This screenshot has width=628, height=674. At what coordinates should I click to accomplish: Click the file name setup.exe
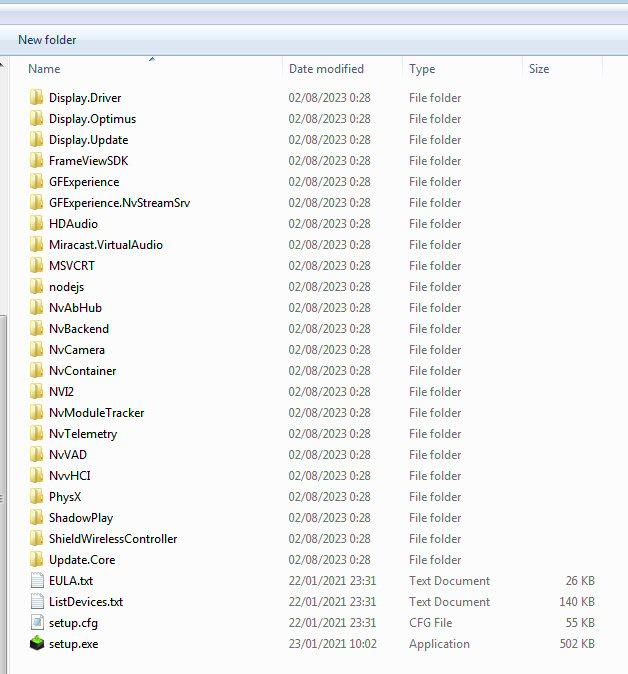74,644
